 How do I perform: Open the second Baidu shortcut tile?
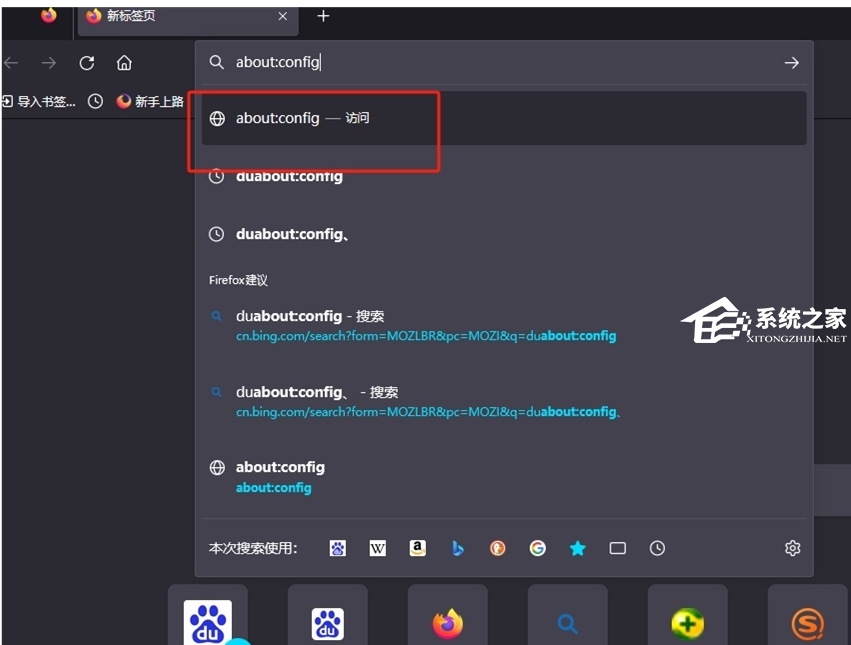(x=328, y=616)
